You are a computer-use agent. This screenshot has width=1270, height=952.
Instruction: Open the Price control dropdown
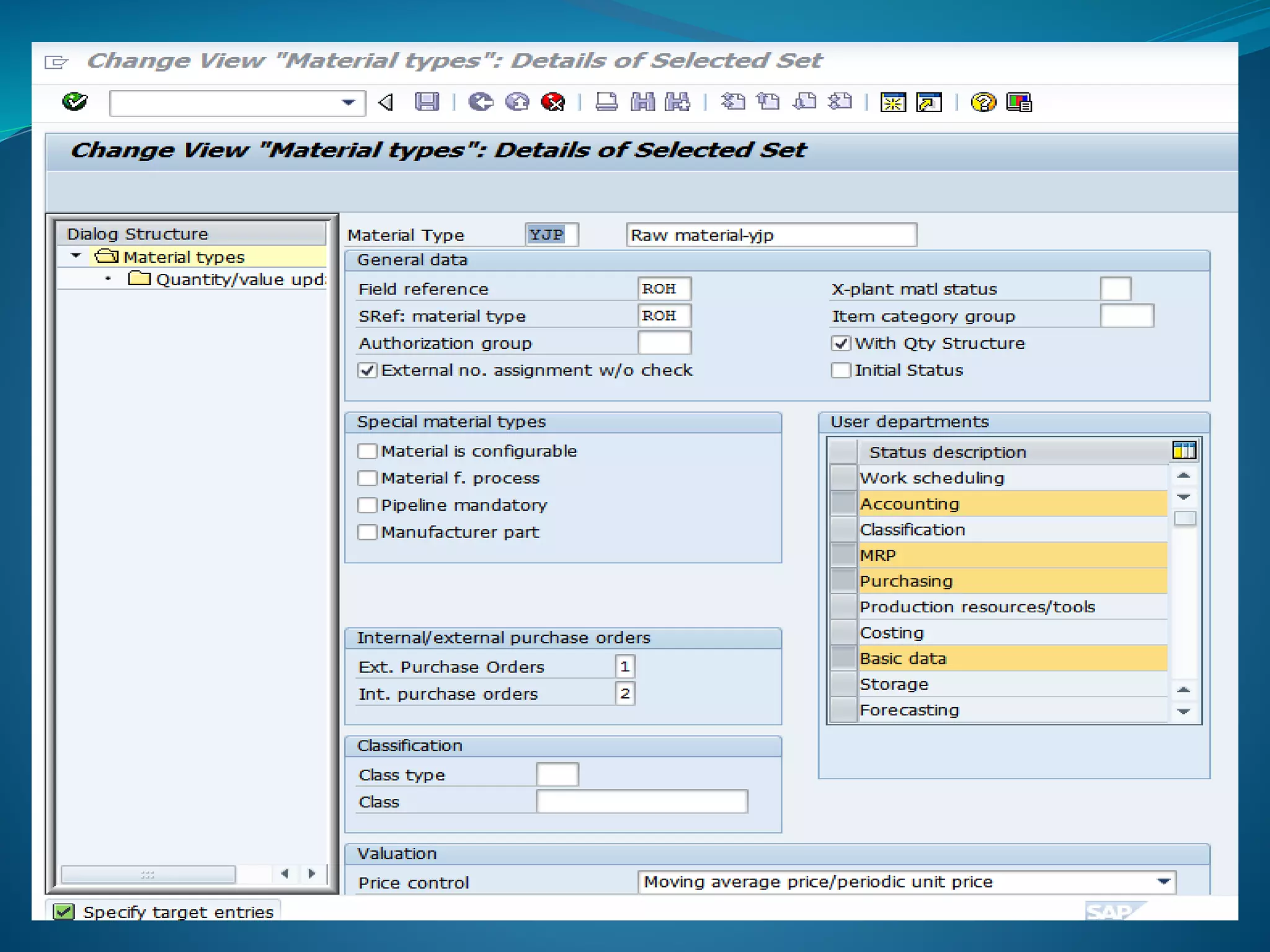[x=1163, y=881]
